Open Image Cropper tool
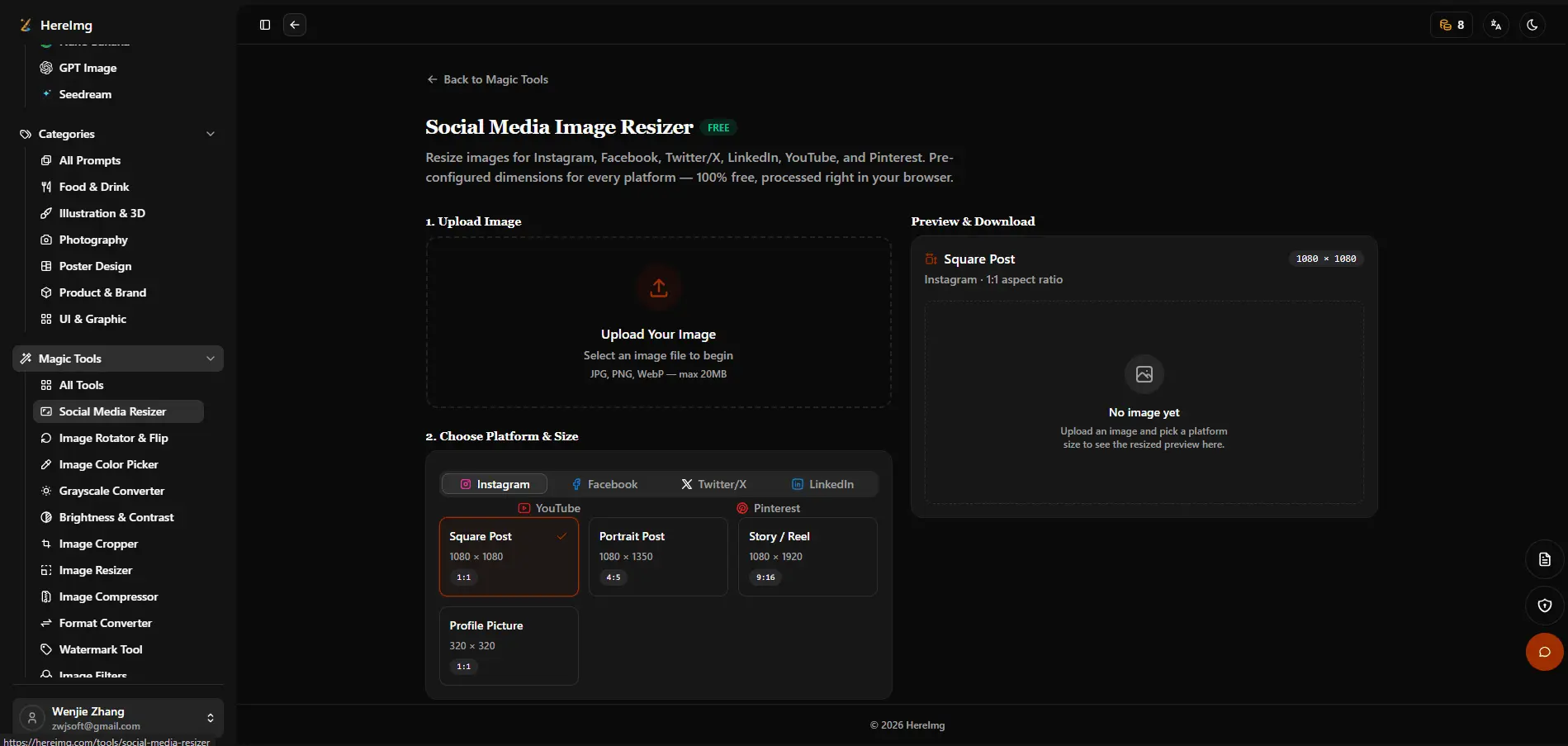1568x746 pixels. pyautogui.click(x=118, y=544)
